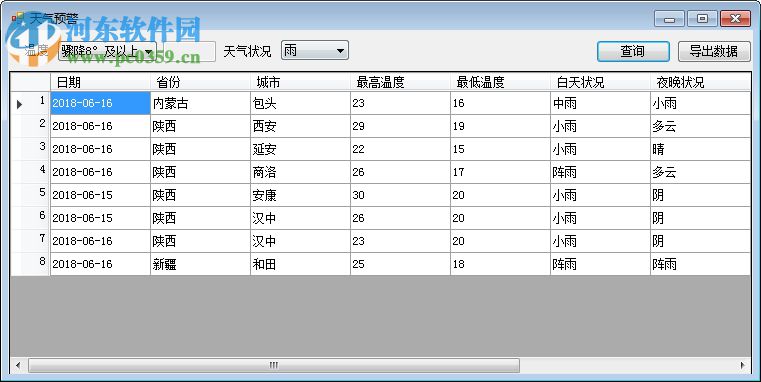Click the 汉中 cell in row 6
The height and width of the screenshot is (382, 761).
(x=300, y=218)
